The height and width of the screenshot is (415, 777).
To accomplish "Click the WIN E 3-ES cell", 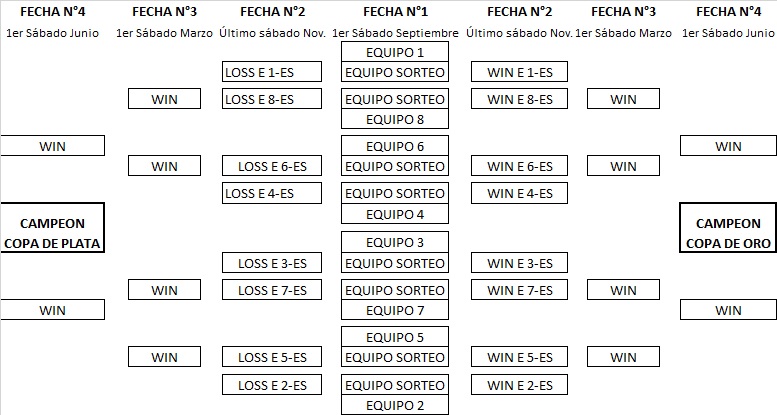I will pos(519,263).
